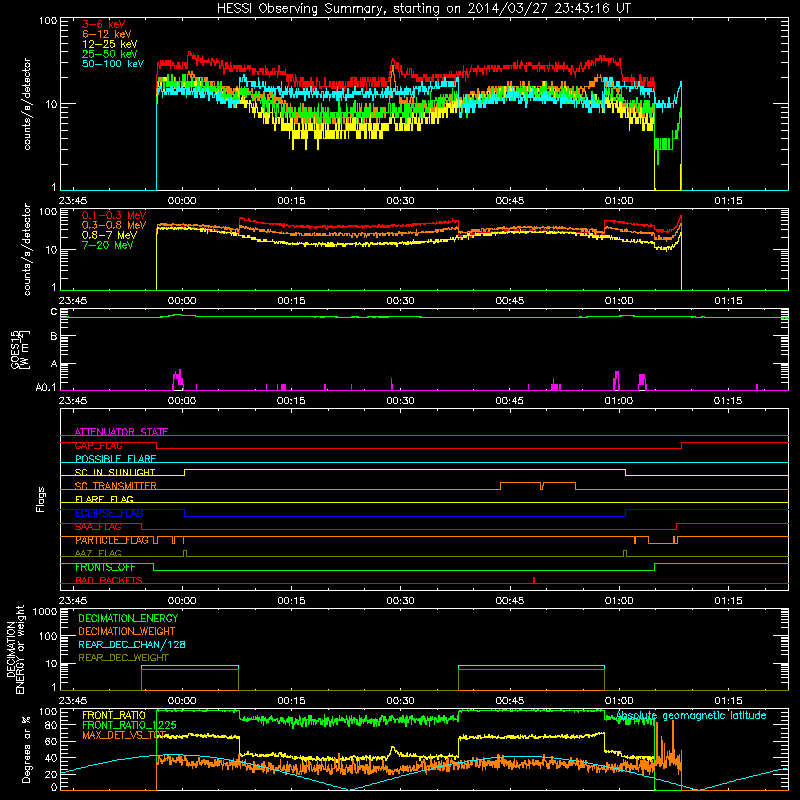The width and height of the screenshot is (800, 800).
Task: Select the SAA_FLAG label
Action: pyautogui.click(x=98, y=527)
